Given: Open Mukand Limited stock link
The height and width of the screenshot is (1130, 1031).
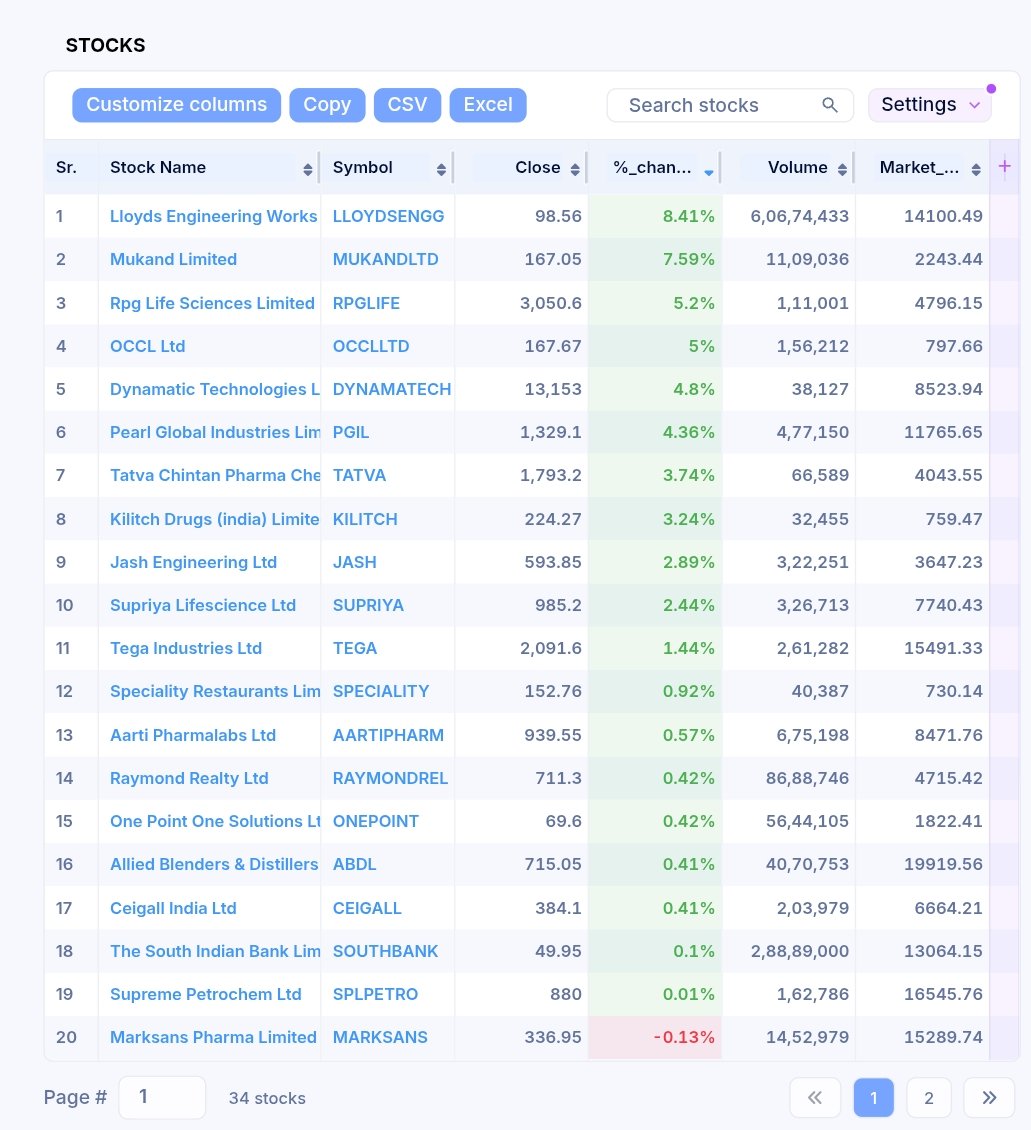Looking at the screenshot, I should 173,259.
